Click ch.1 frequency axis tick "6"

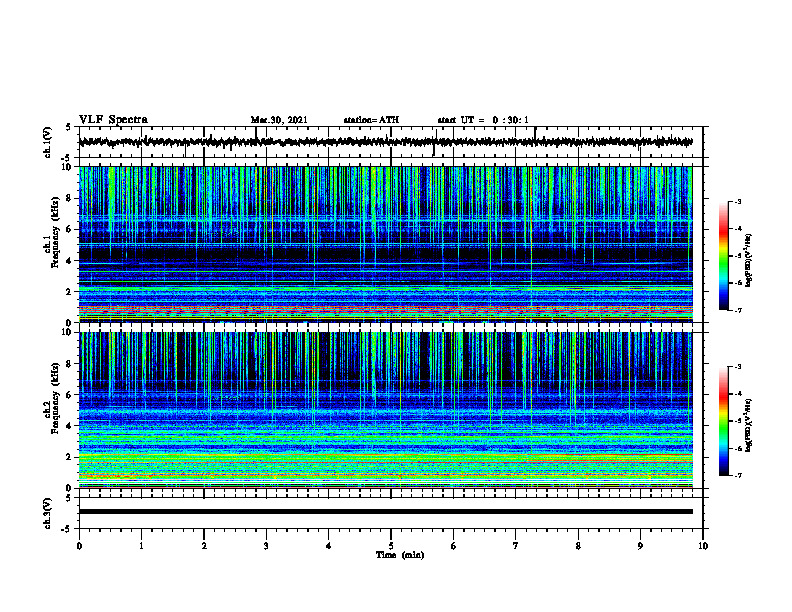70,230
